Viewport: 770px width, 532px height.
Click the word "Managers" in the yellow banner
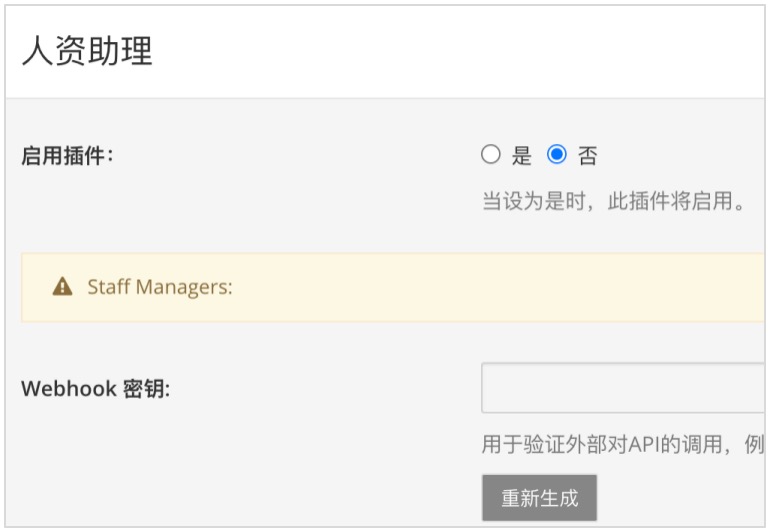(x=181, y=287)
